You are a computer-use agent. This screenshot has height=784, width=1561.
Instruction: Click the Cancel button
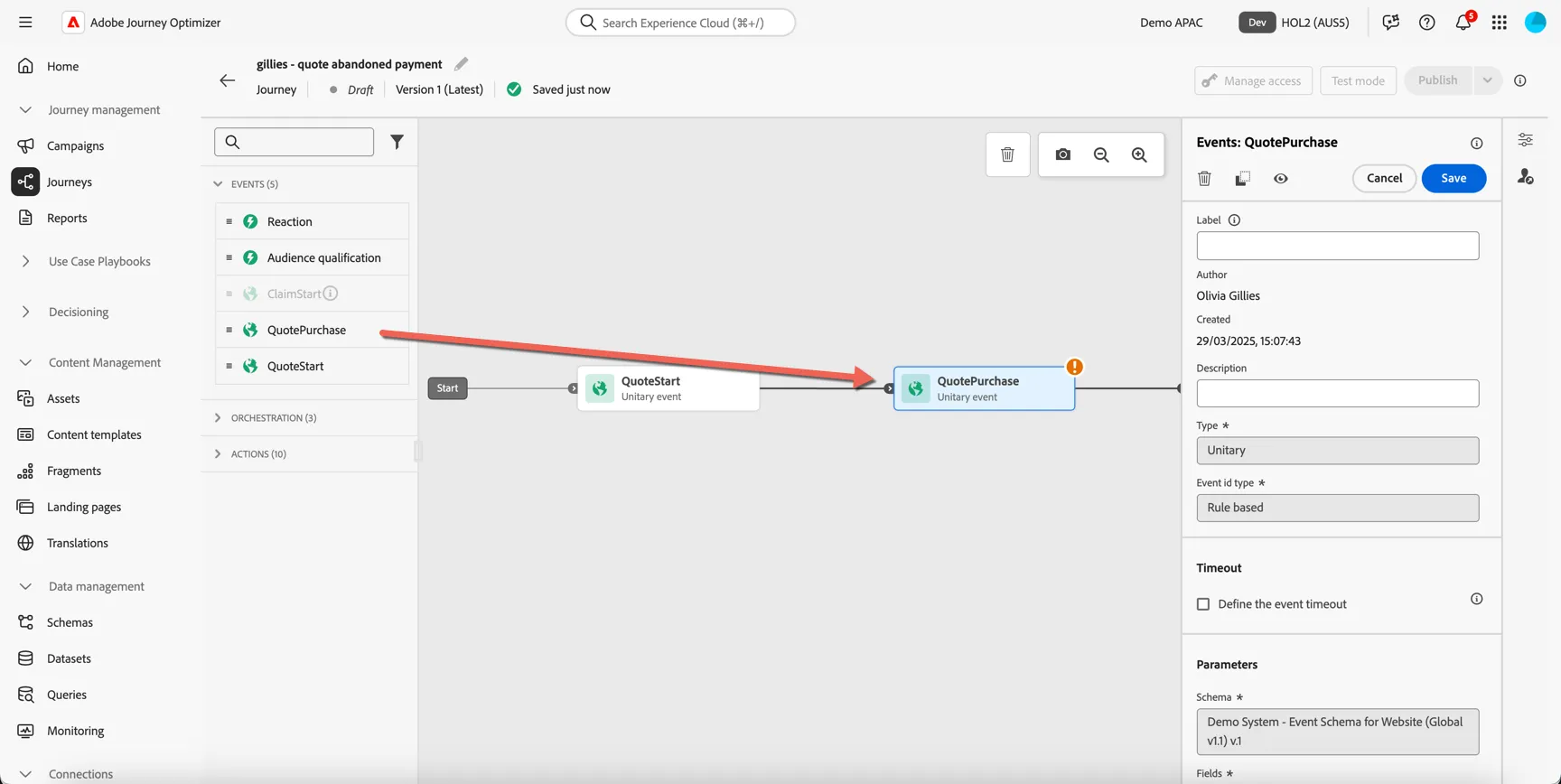(1384, 178)
